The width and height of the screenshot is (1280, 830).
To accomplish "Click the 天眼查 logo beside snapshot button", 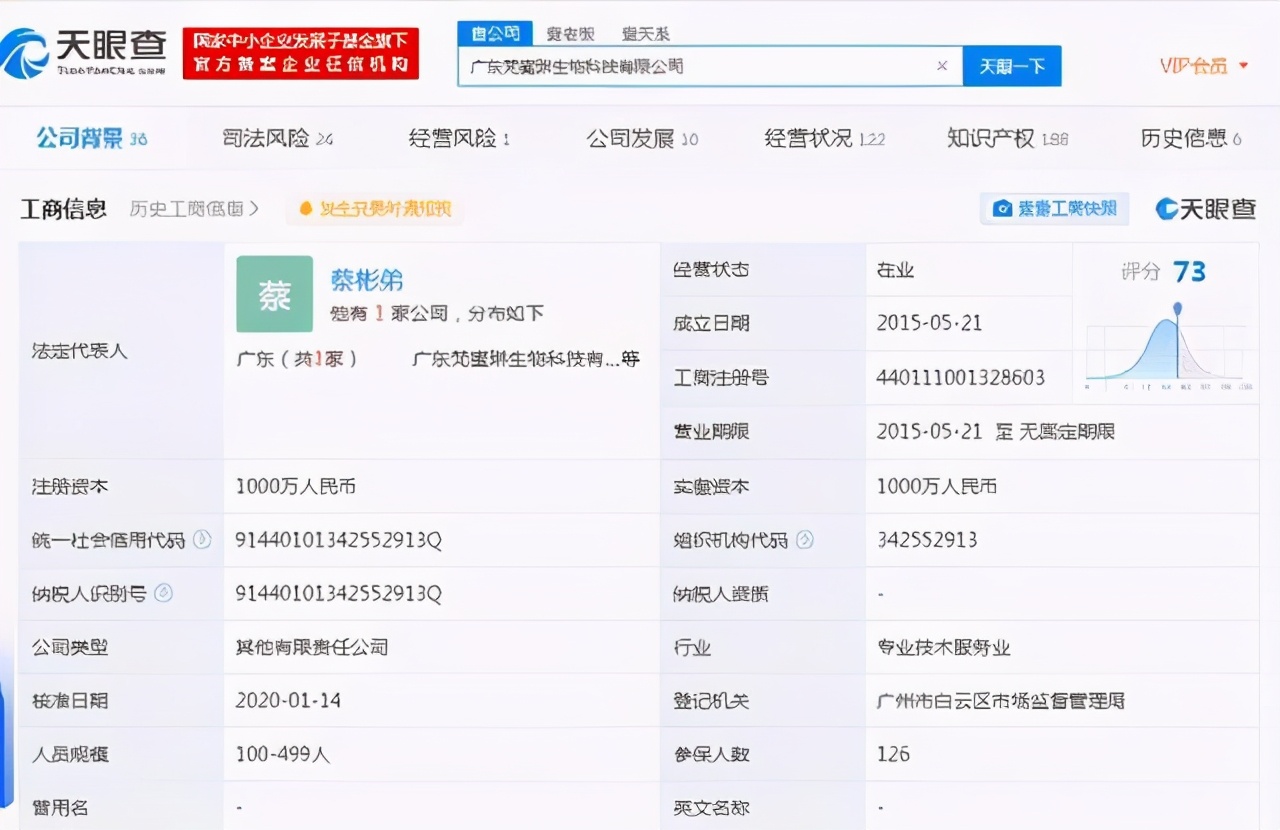I will pos(1205,208).
